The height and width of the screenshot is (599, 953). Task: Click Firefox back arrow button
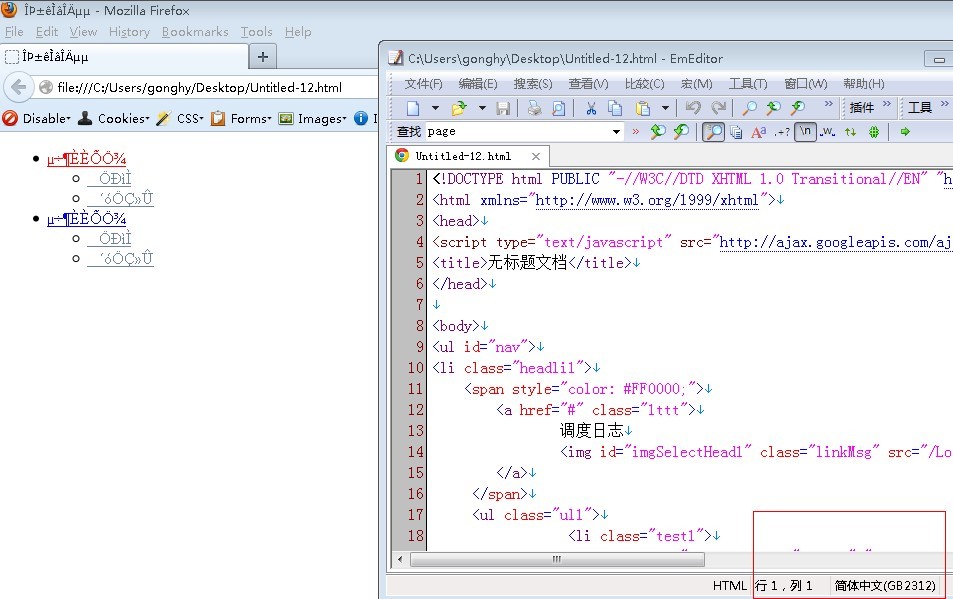point(19,88)
